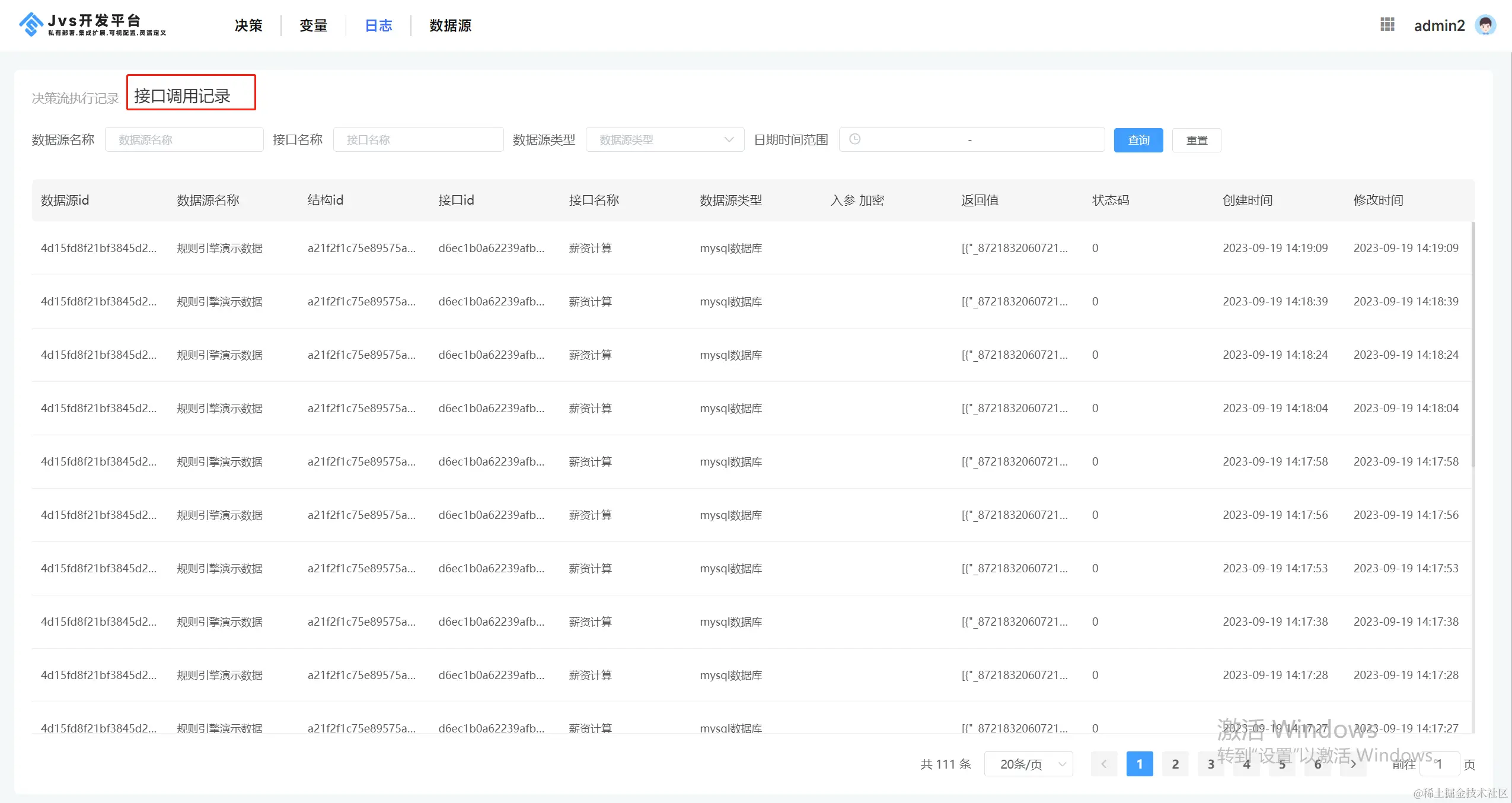Click the 查询 button
The image size is (1512, 803).
tap(1138, 140)
